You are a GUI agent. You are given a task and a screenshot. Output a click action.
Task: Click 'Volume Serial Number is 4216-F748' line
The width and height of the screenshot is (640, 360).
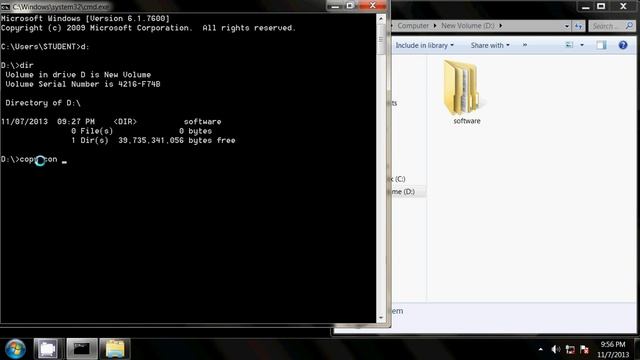click(83, 84)
